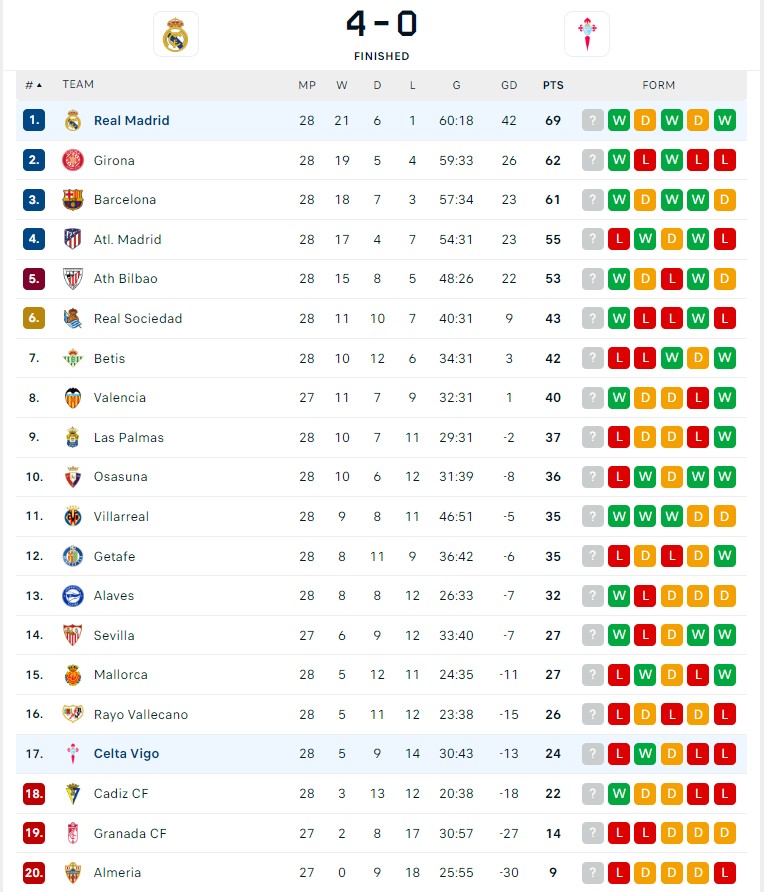This screenshot has height=892, width=764.
Task: Select the FORM column header
Action: [x=659, y=85]
